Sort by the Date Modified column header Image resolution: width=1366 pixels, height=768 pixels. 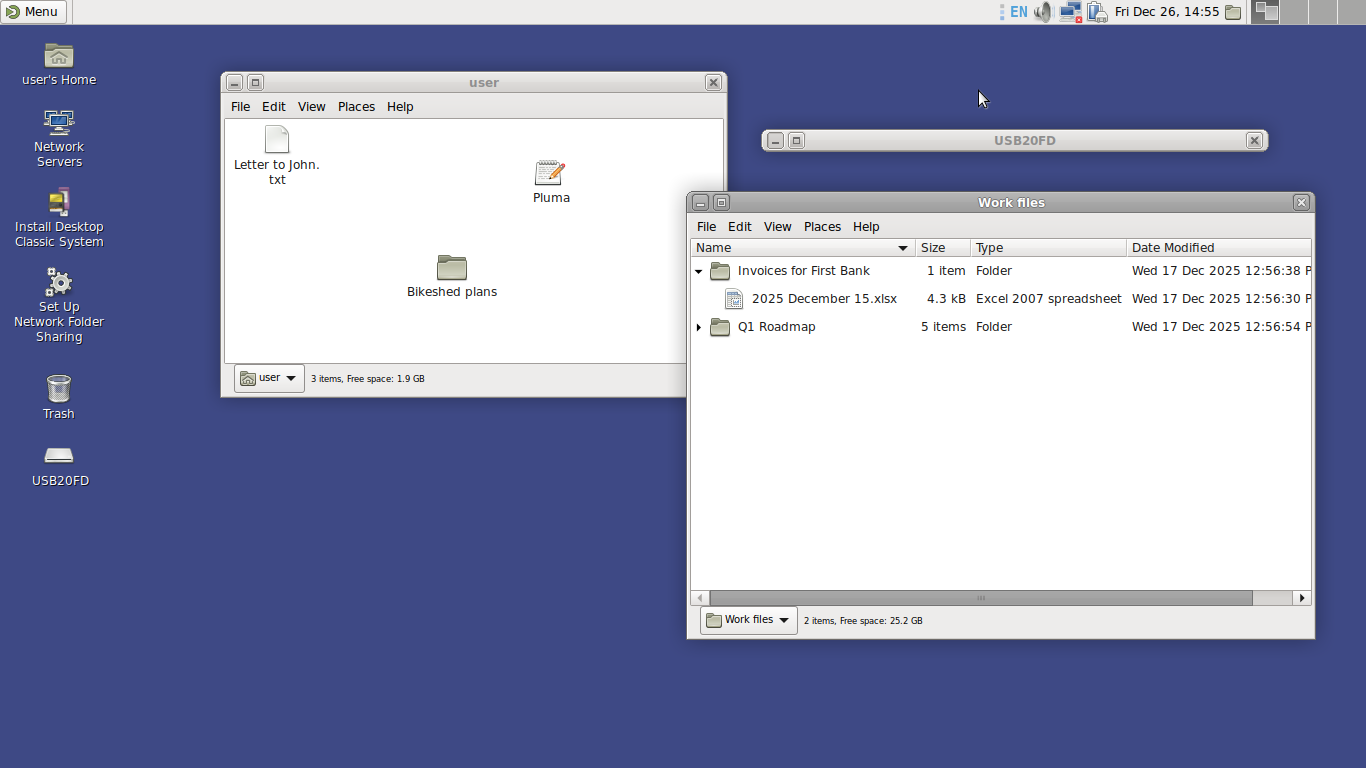tap(1217, 248)
